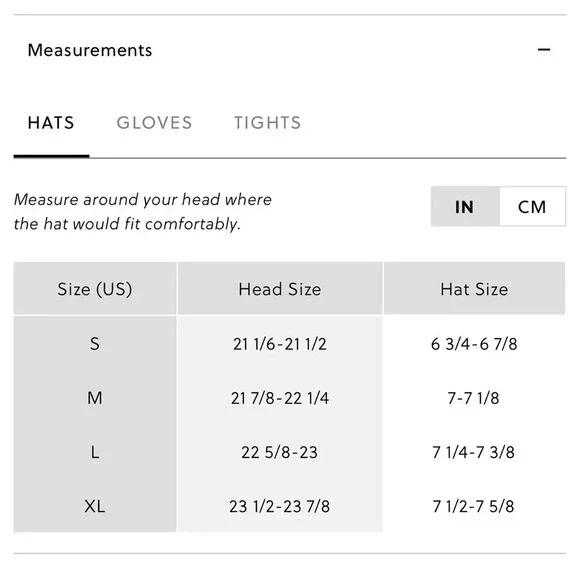Click the head measuring instruction text
This screenshot has width=580, height=580.
coord(143,212)
